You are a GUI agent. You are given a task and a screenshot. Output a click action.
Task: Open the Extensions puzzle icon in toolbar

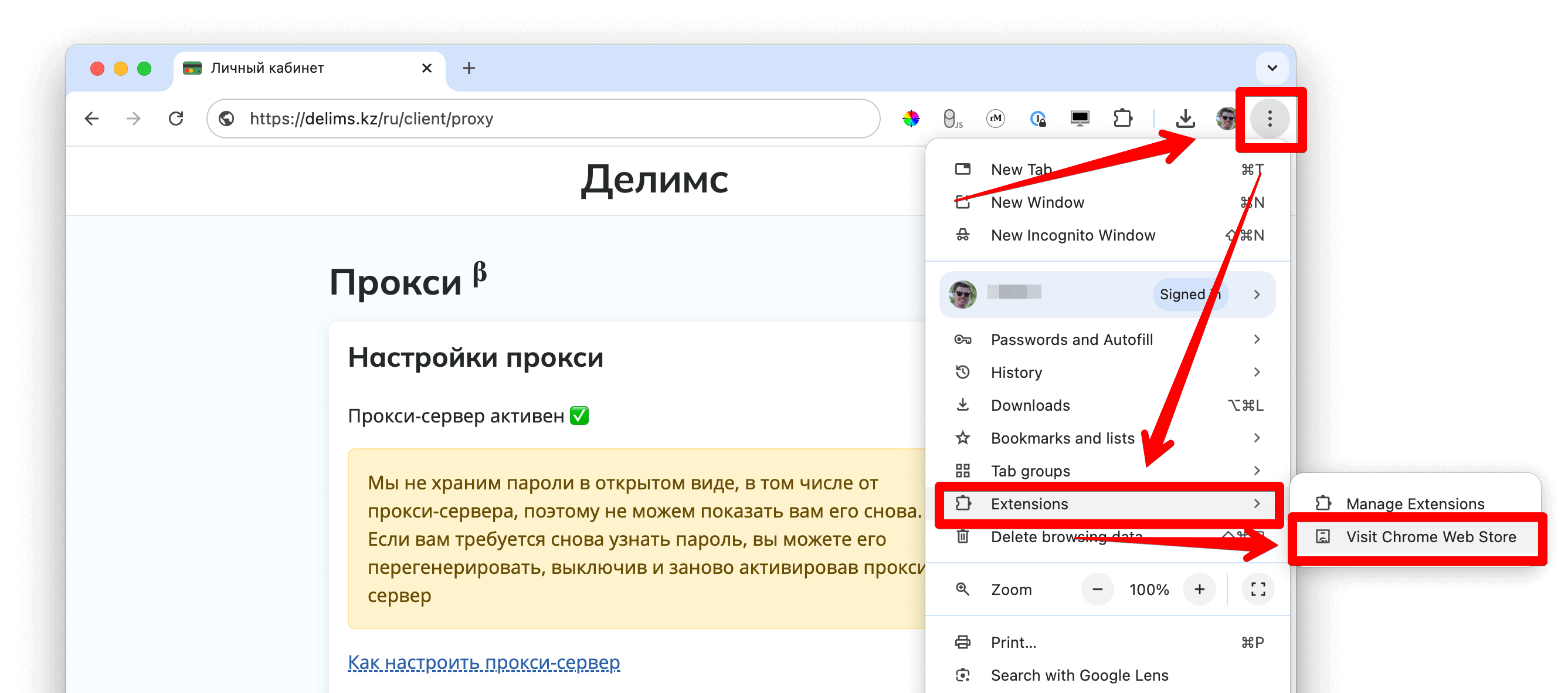coord(1122,118)
